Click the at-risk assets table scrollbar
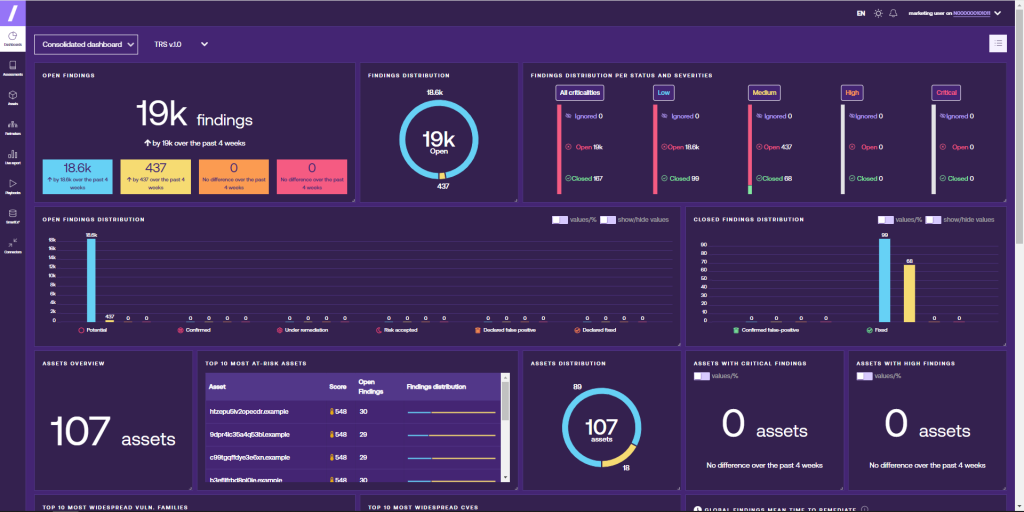Image resolution: width=1024 pixels, height=512 pixels. click(505, 428)
